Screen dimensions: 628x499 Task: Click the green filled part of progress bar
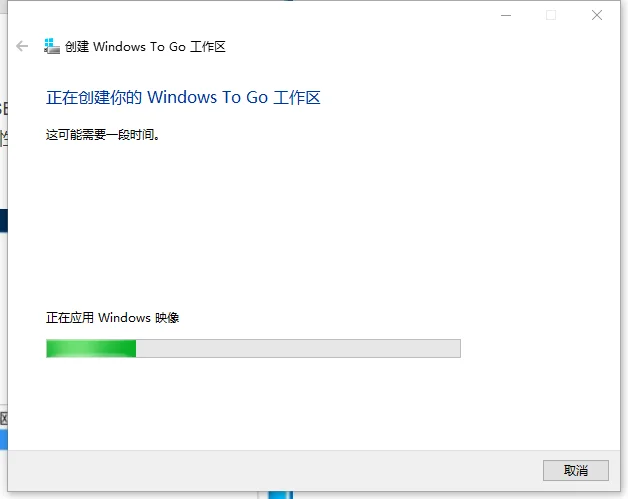coord(91,348)
